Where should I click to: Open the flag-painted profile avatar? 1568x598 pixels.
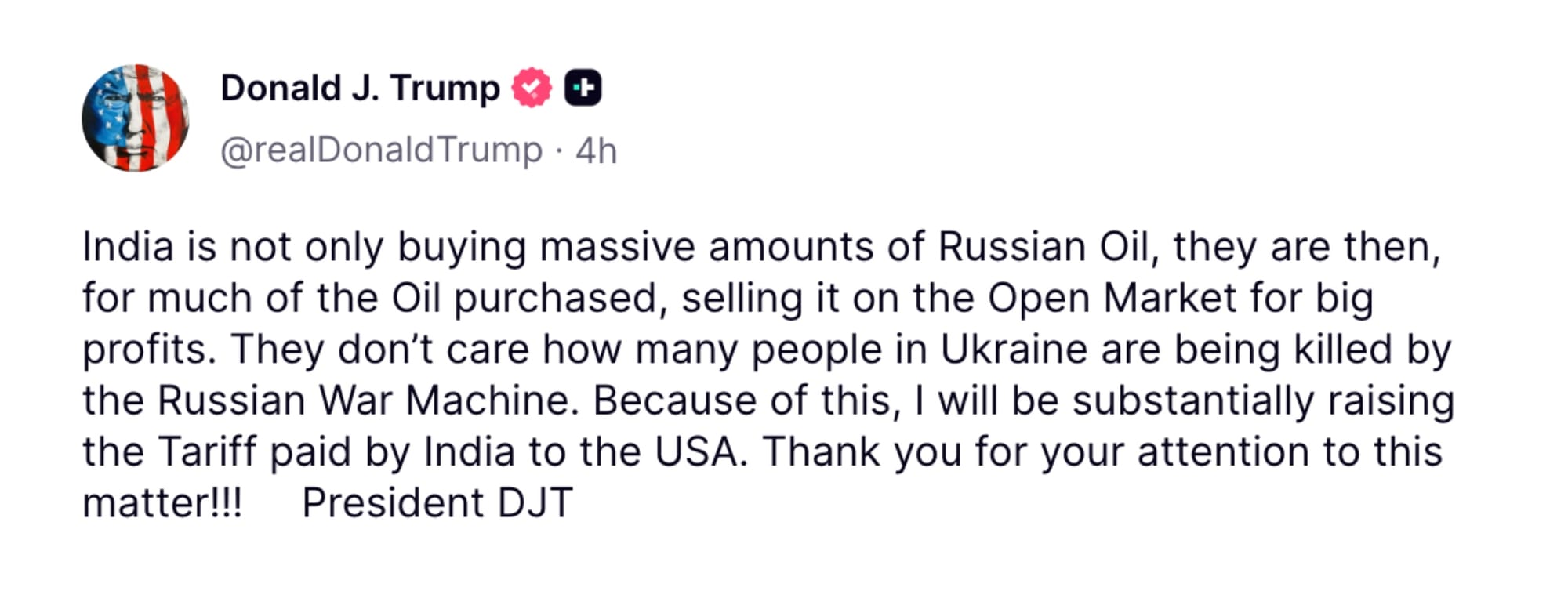coord(136,118)
